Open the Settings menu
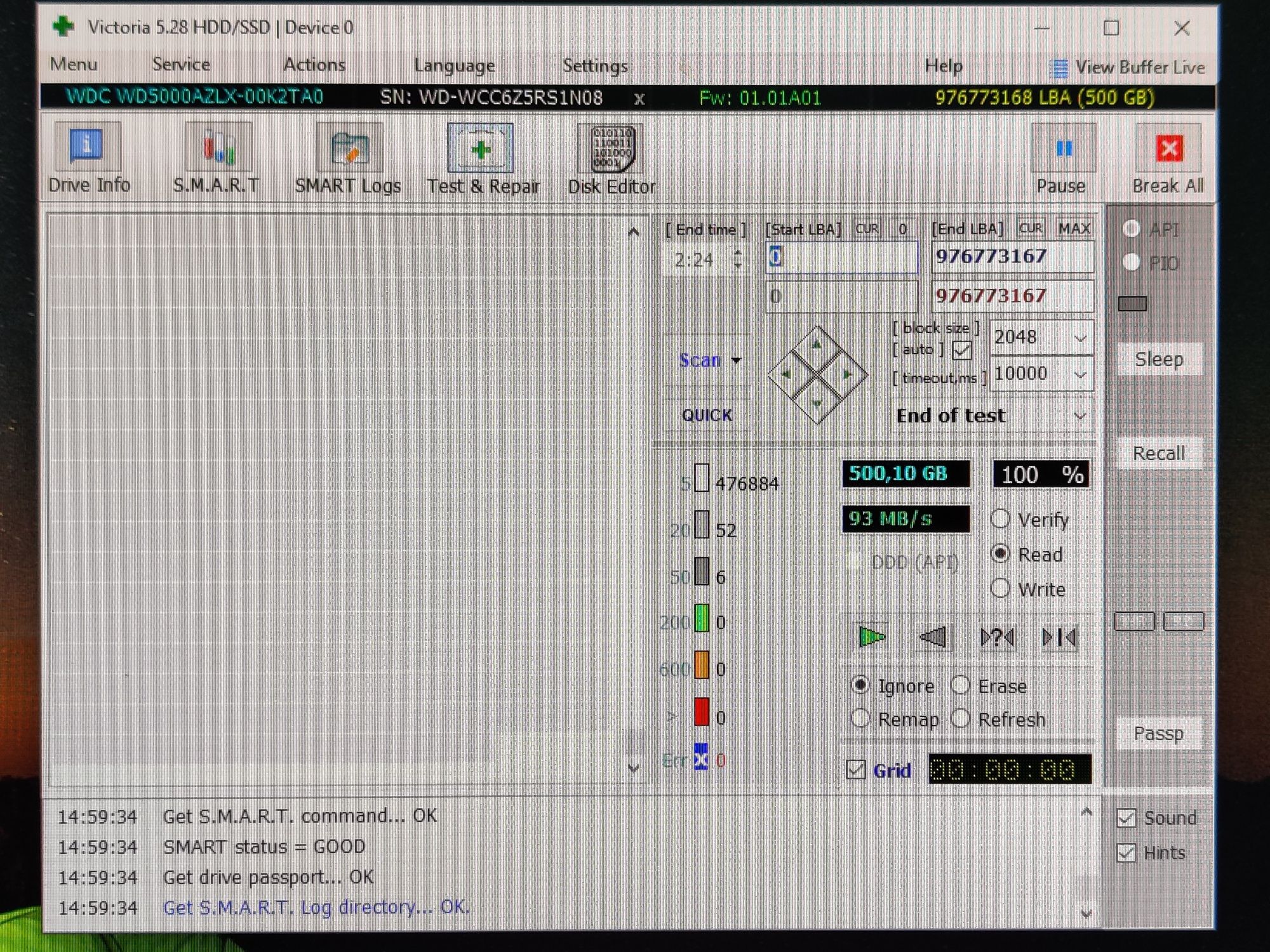Viewport: 1270px width, 952px height. coord(595,66)
